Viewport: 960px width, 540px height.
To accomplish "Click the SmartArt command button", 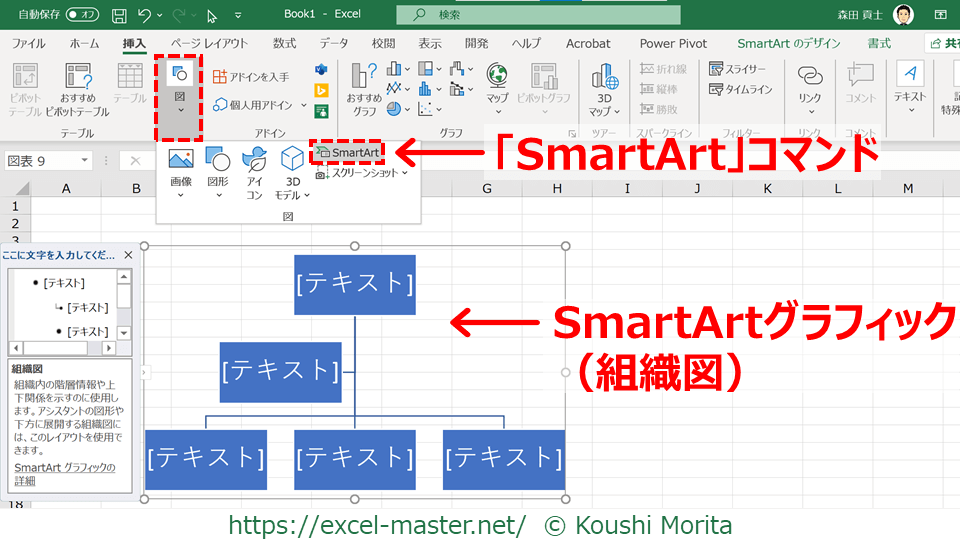I will (347, 152).
